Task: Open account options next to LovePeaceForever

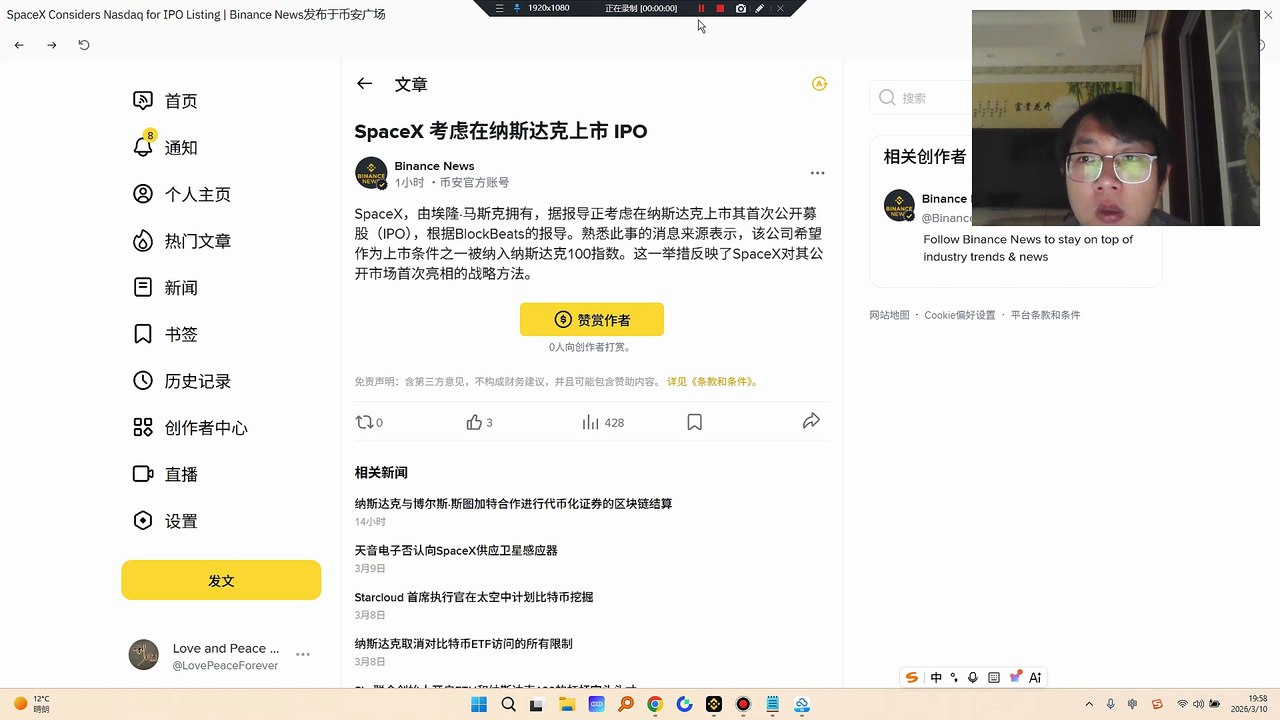Action: [x=303, y=654]
